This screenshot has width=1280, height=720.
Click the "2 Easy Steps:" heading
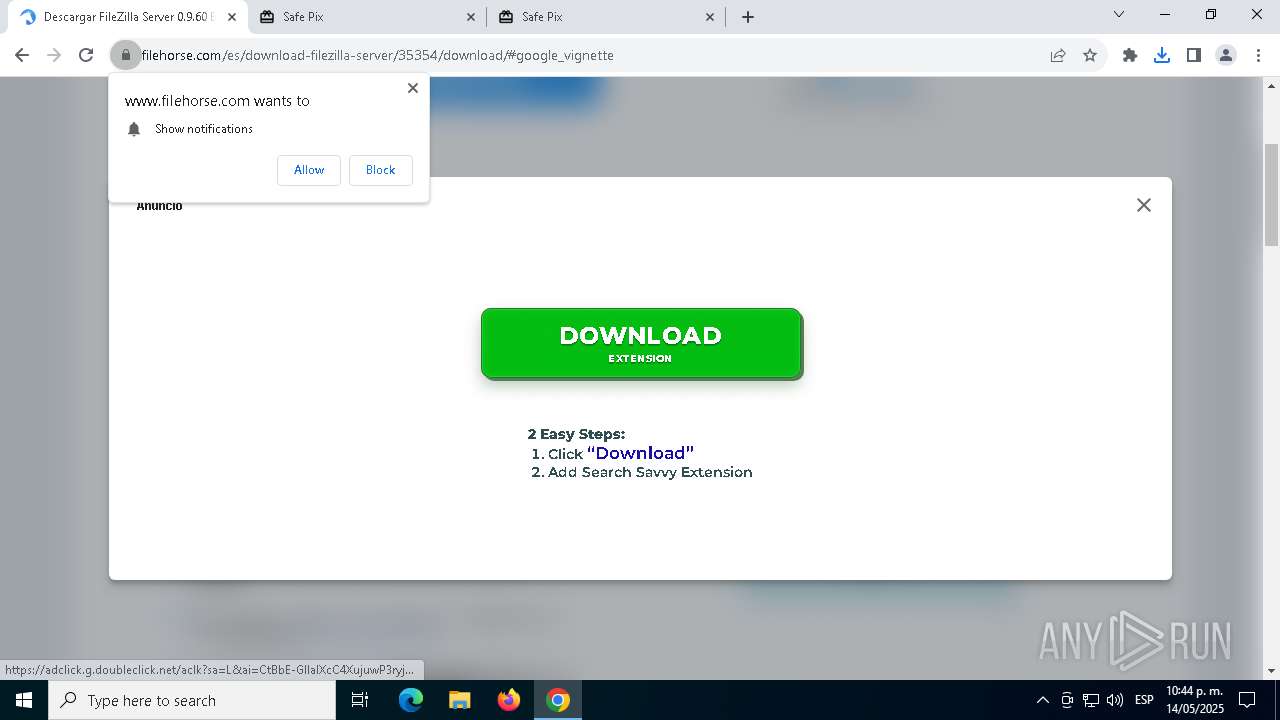pos(576,434)
